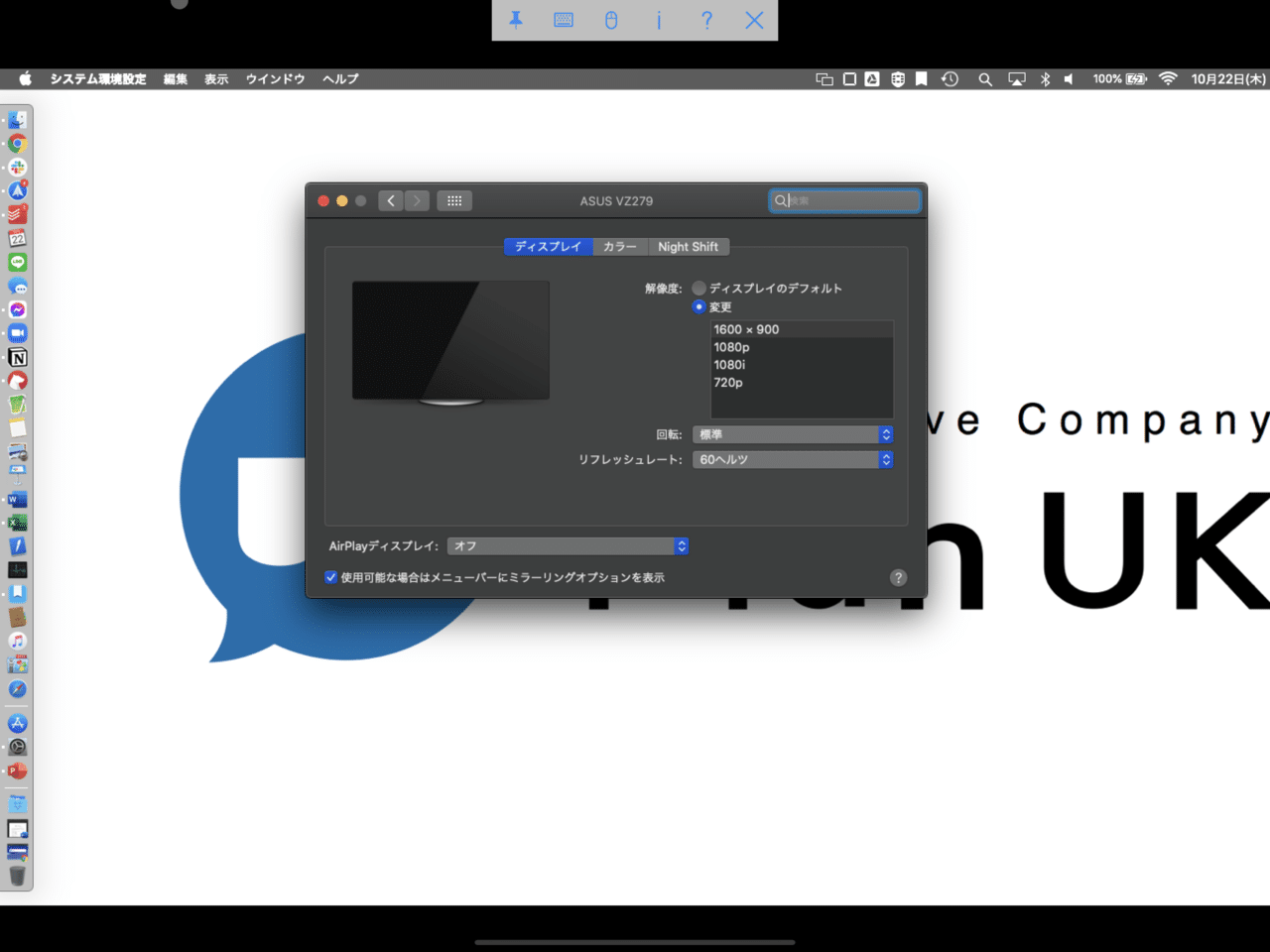Open the volume menu bar icon

coord(1069,79)
